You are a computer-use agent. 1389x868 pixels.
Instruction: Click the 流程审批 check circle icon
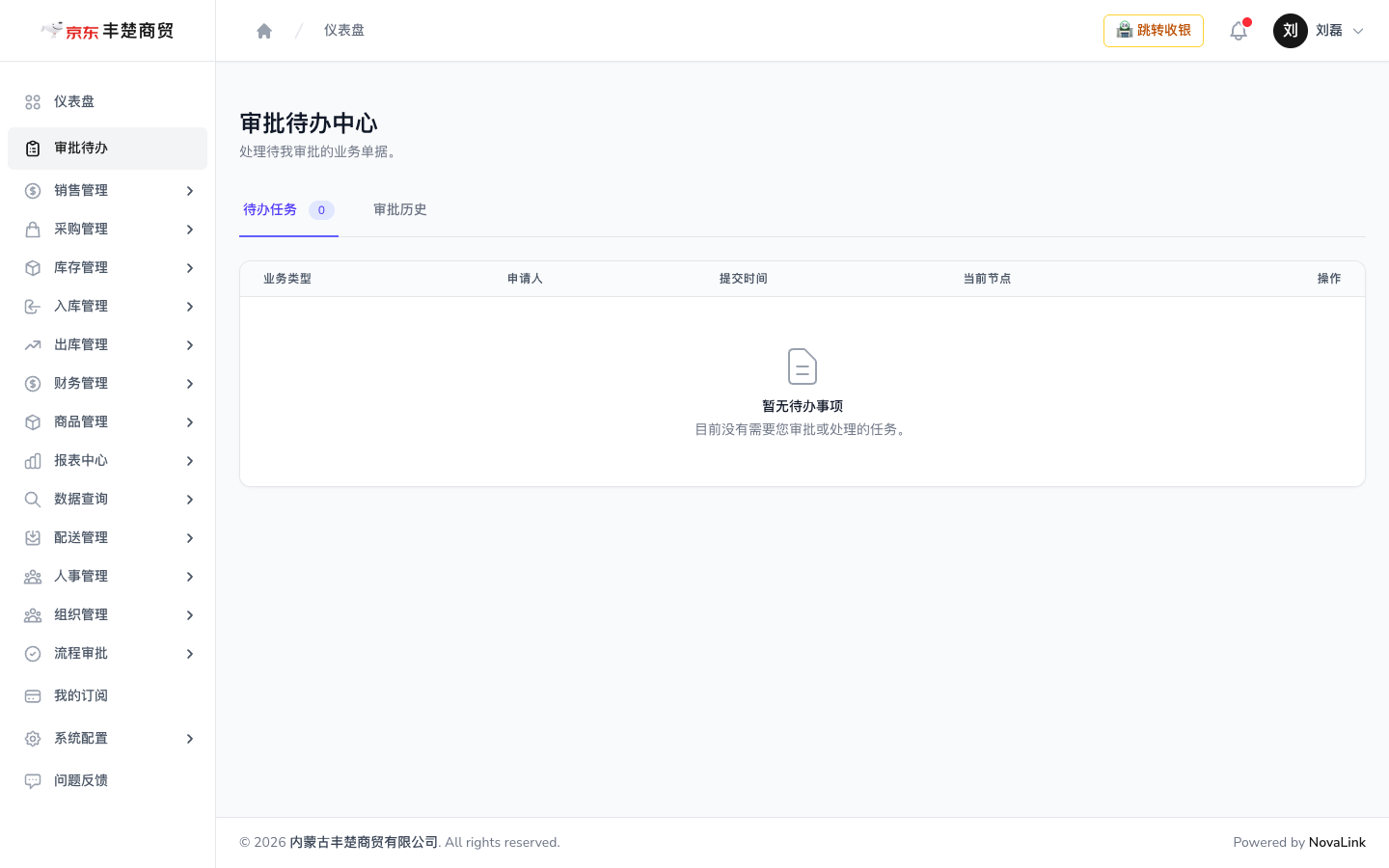pyautogui.click(x=33, y=654)
